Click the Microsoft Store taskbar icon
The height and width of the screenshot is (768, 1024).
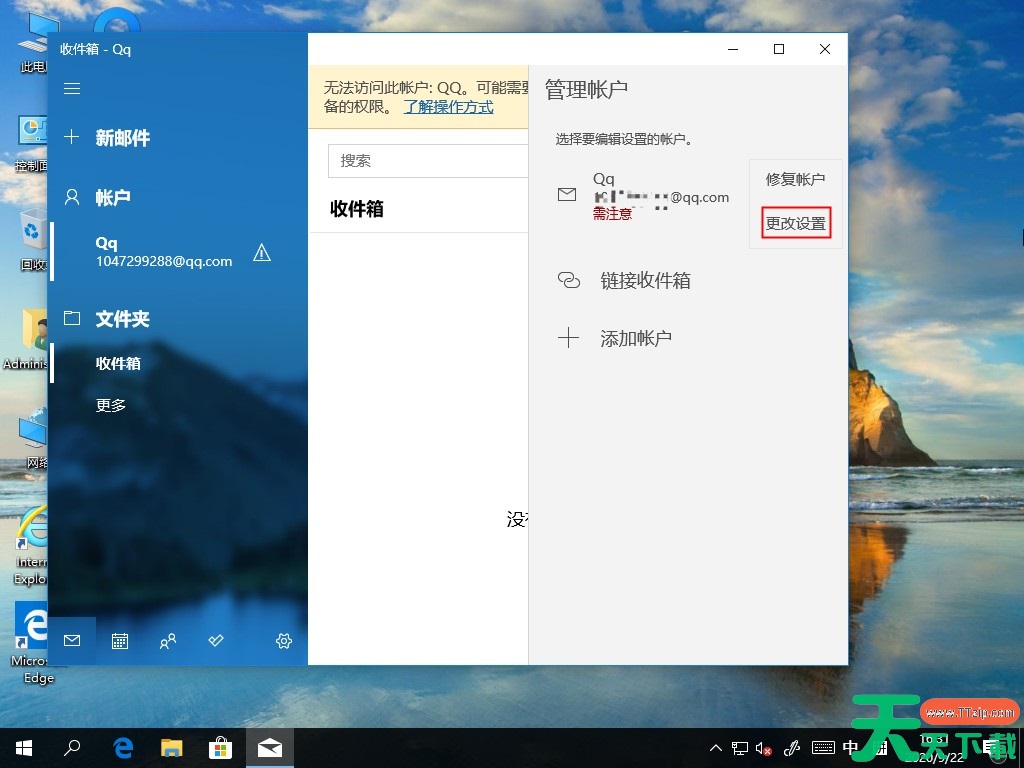pos(220,747)
